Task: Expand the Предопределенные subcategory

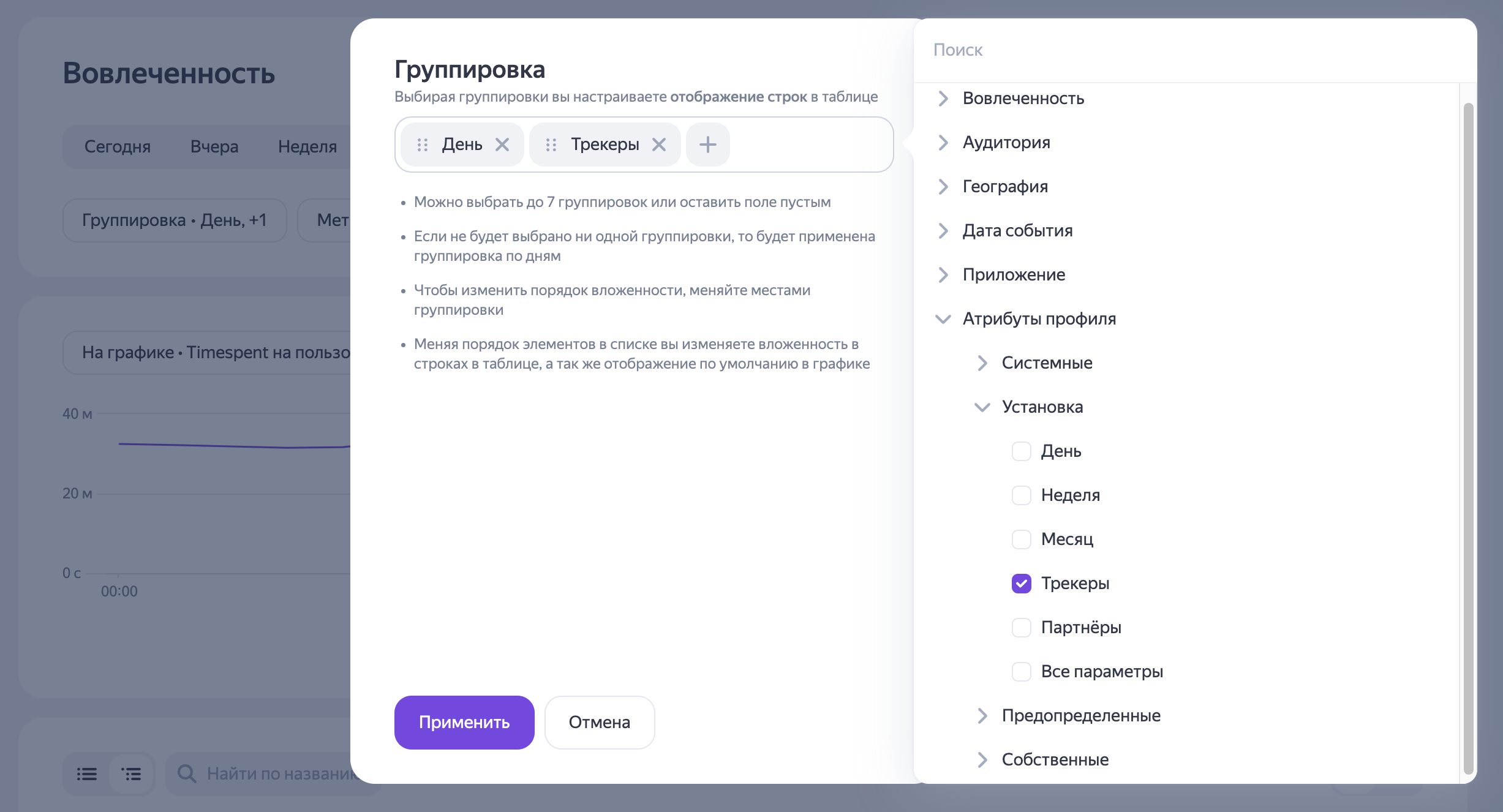Action: 982,716
